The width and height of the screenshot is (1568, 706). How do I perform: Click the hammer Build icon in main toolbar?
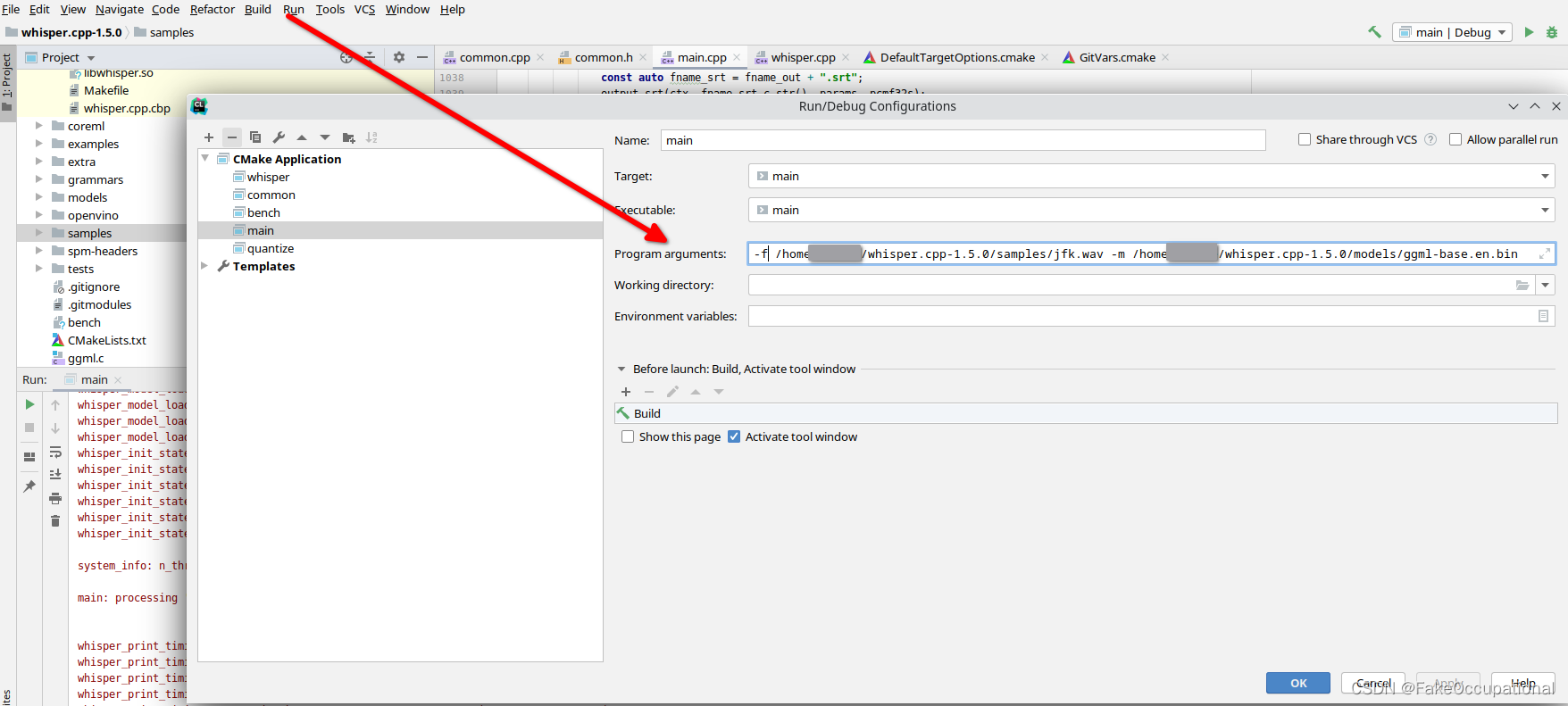(1374, 32)
